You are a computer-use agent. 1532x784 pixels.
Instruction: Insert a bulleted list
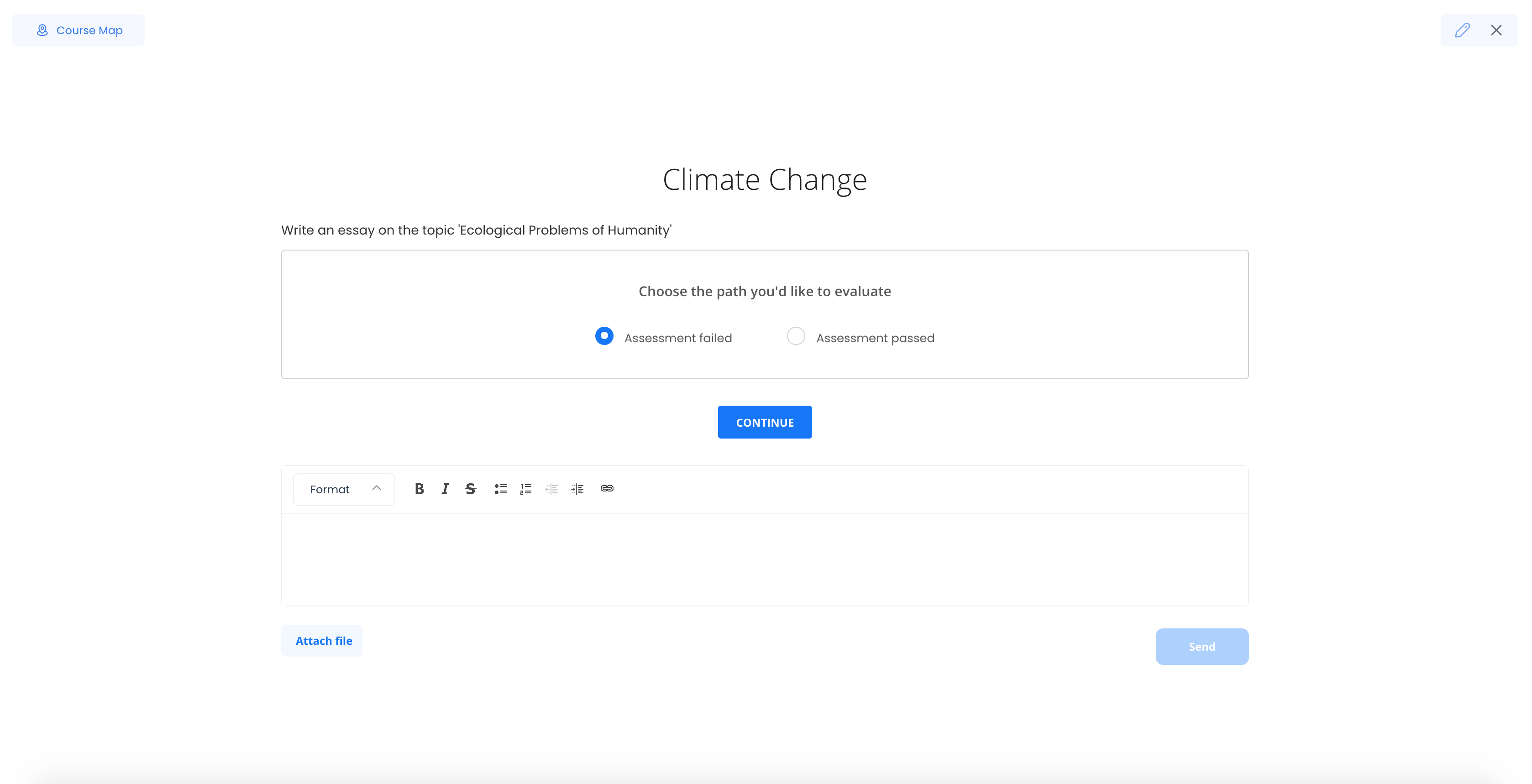501,489
